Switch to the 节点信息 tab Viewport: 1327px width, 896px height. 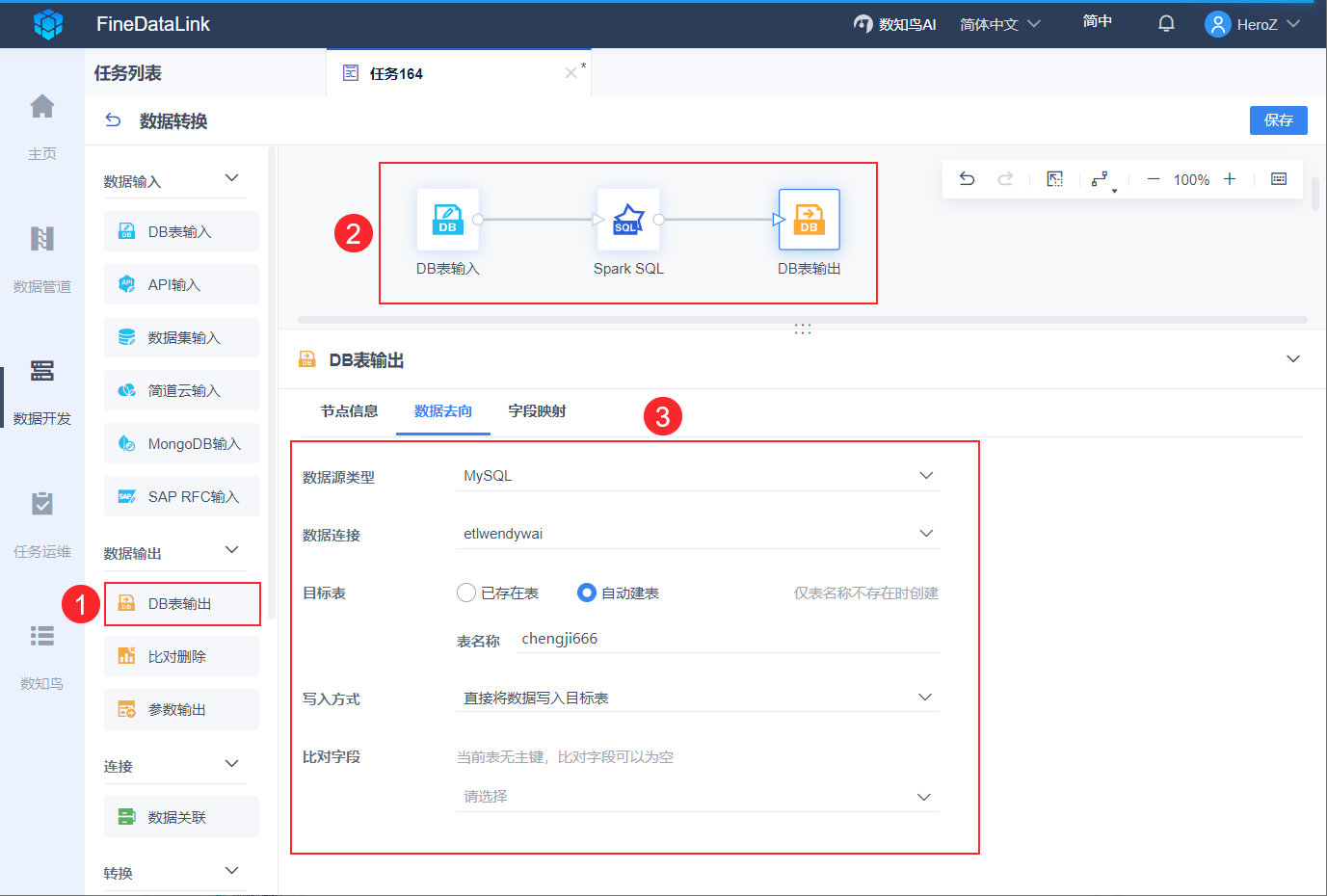pos(349,411)
